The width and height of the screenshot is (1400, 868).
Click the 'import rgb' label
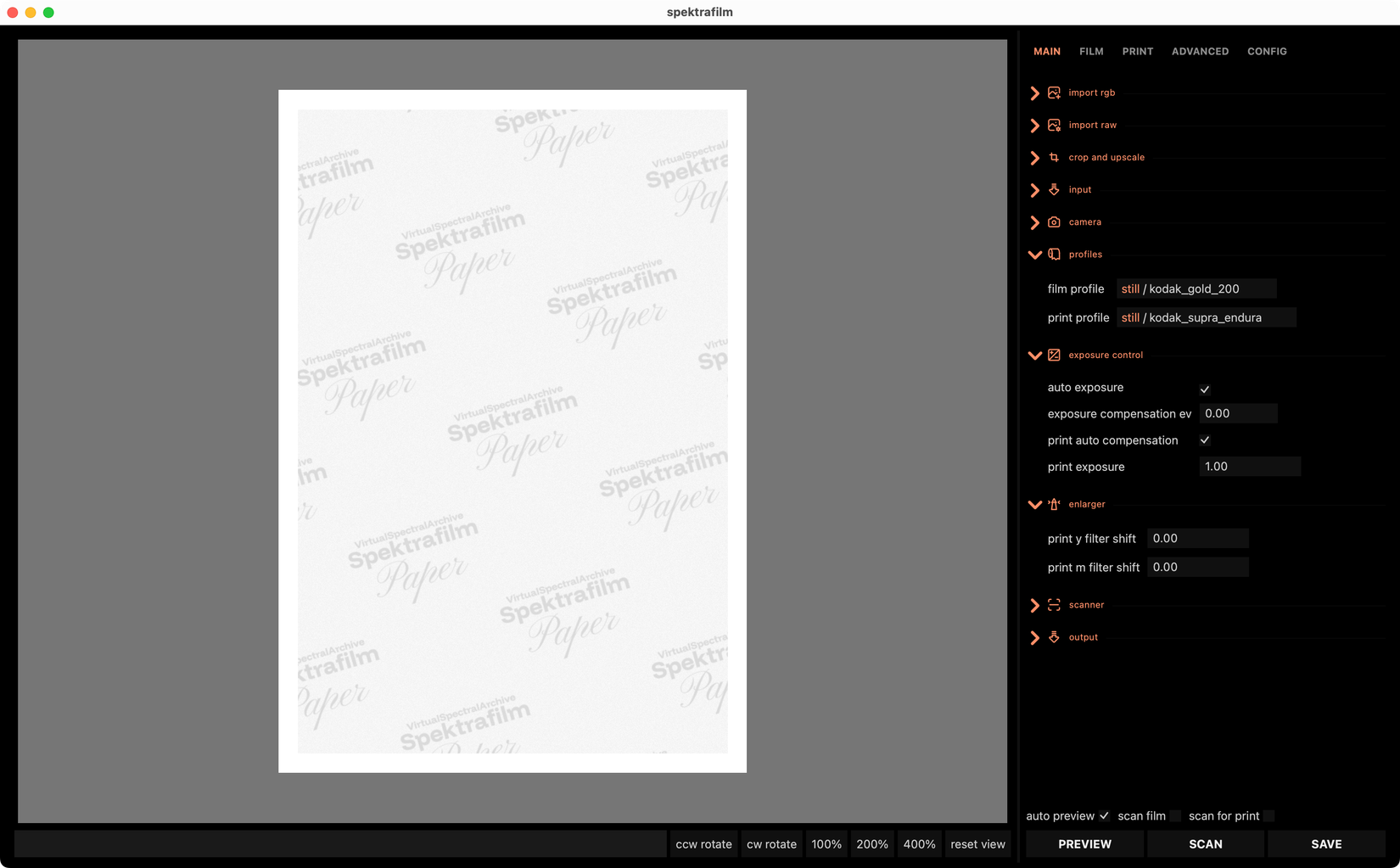click(1092, 92)
